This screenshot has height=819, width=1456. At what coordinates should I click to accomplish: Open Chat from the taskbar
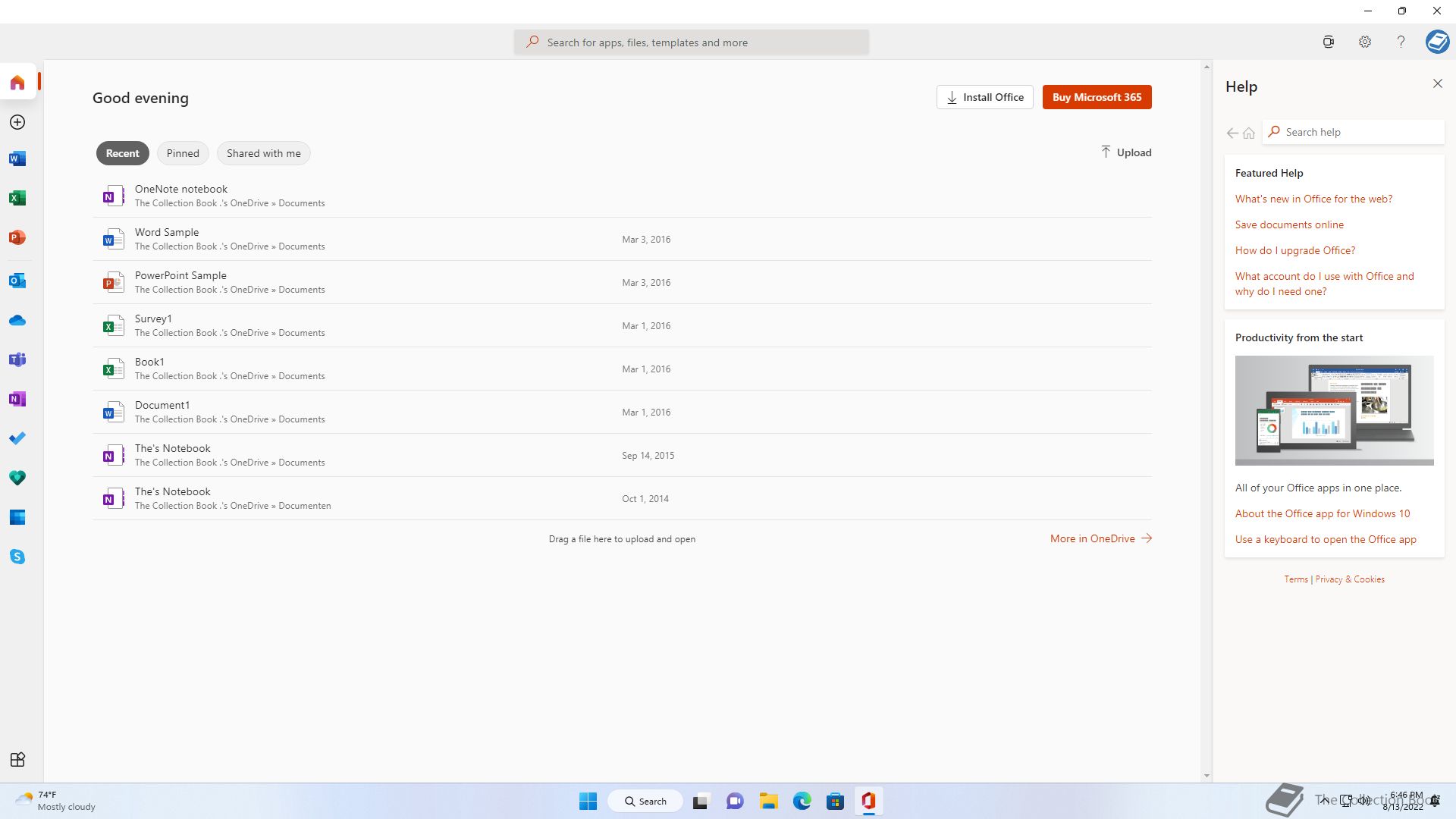735,801
